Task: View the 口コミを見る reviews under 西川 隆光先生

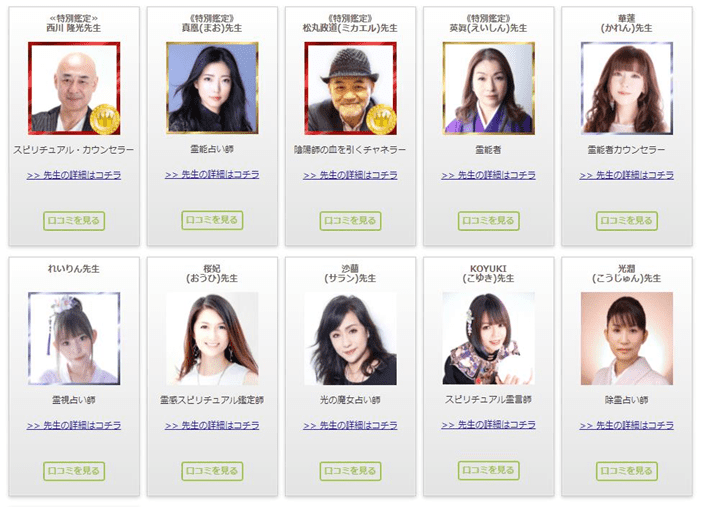Action: coord(74,220)
